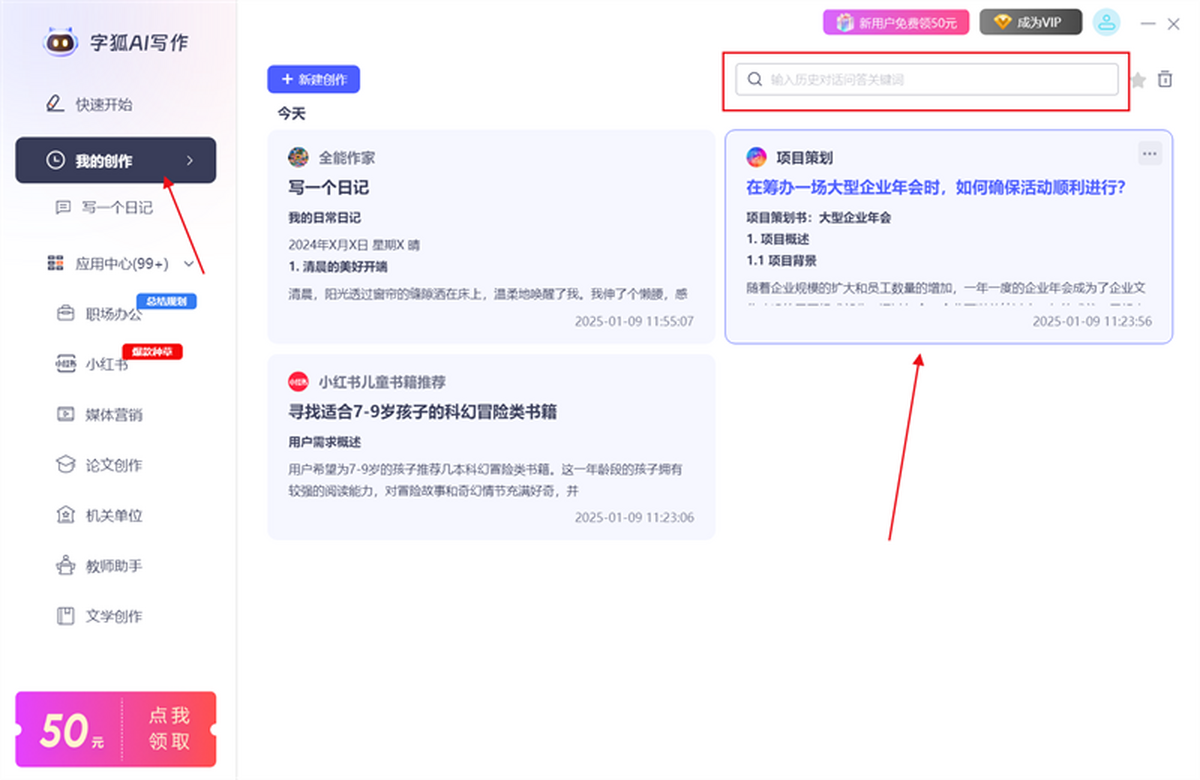Click the building icon for 机关单位

tap(65, 515)
